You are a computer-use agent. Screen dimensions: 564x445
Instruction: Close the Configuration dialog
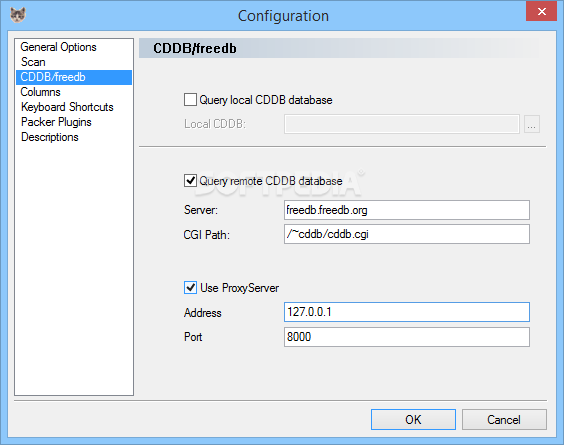(x=541, y=12)
